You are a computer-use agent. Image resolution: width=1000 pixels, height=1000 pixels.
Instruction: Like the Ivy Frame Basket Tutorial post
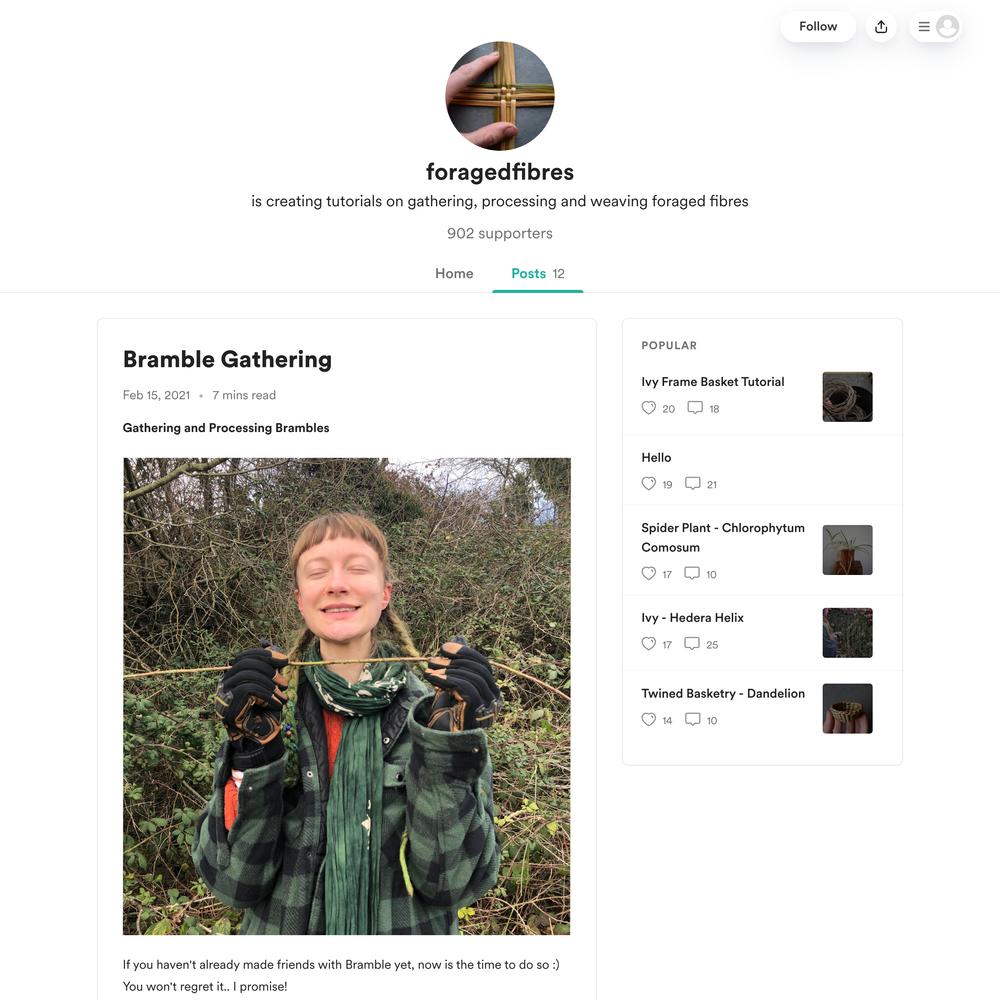click(649, 408)
